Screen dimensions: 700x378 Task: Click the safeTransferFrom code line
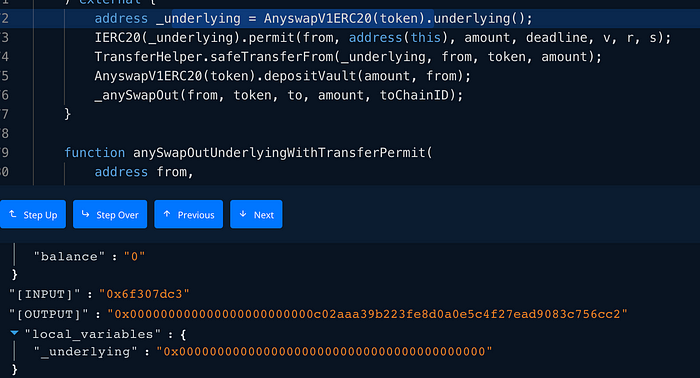click(x=348, y=57)
